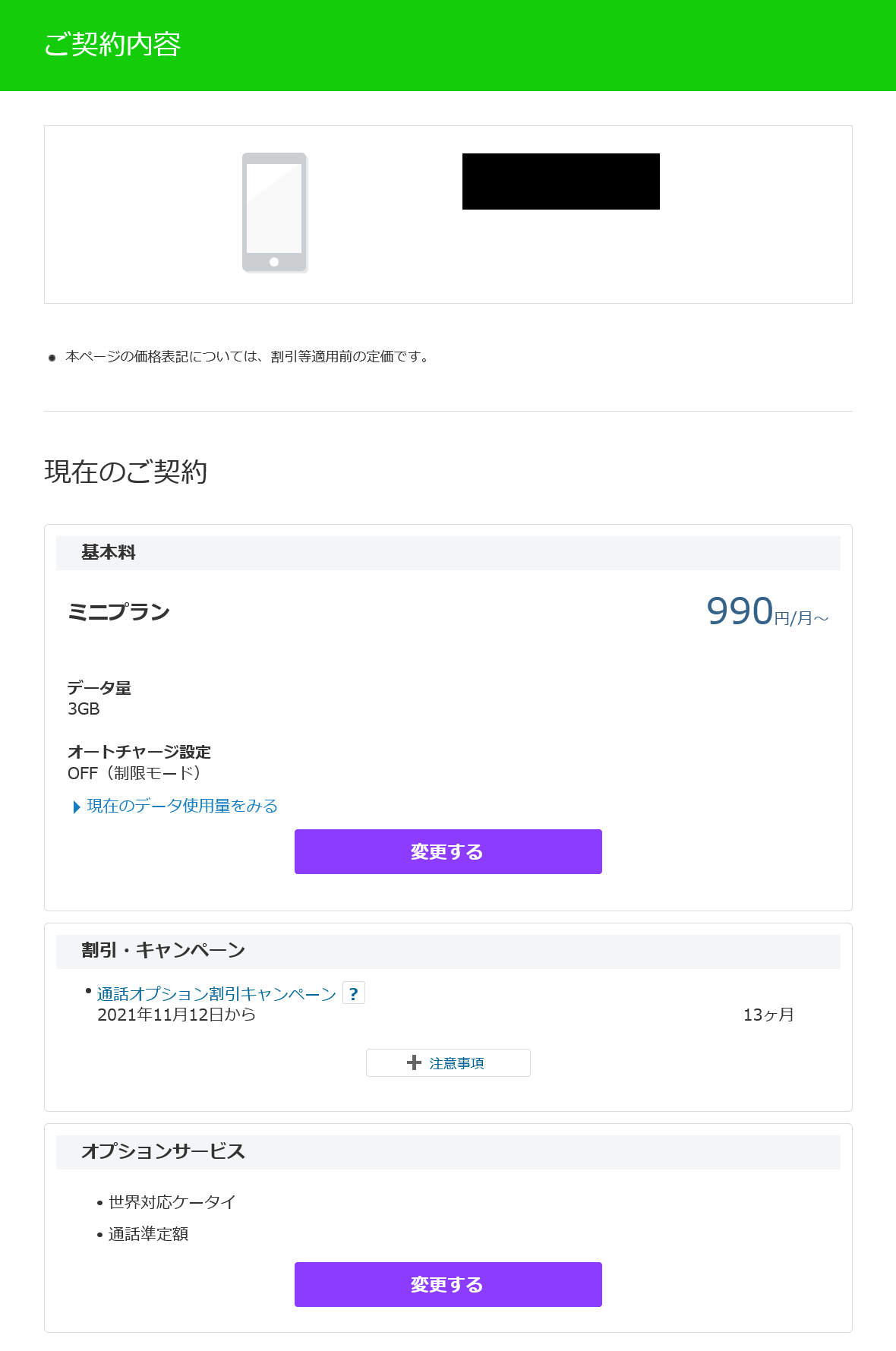Screen dimensions: 896x1351
Task: Click the 基本料 section header
Action: click(x=109, y=553)
